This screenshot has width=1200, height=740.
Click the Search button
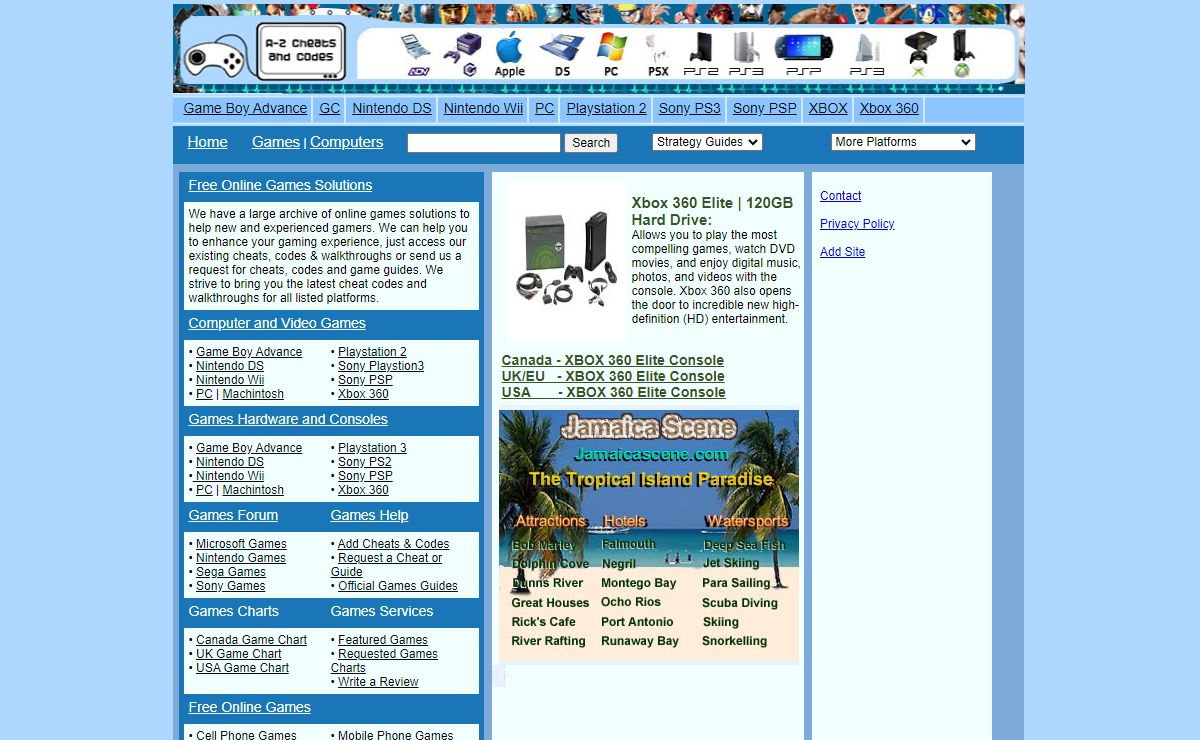591,143
